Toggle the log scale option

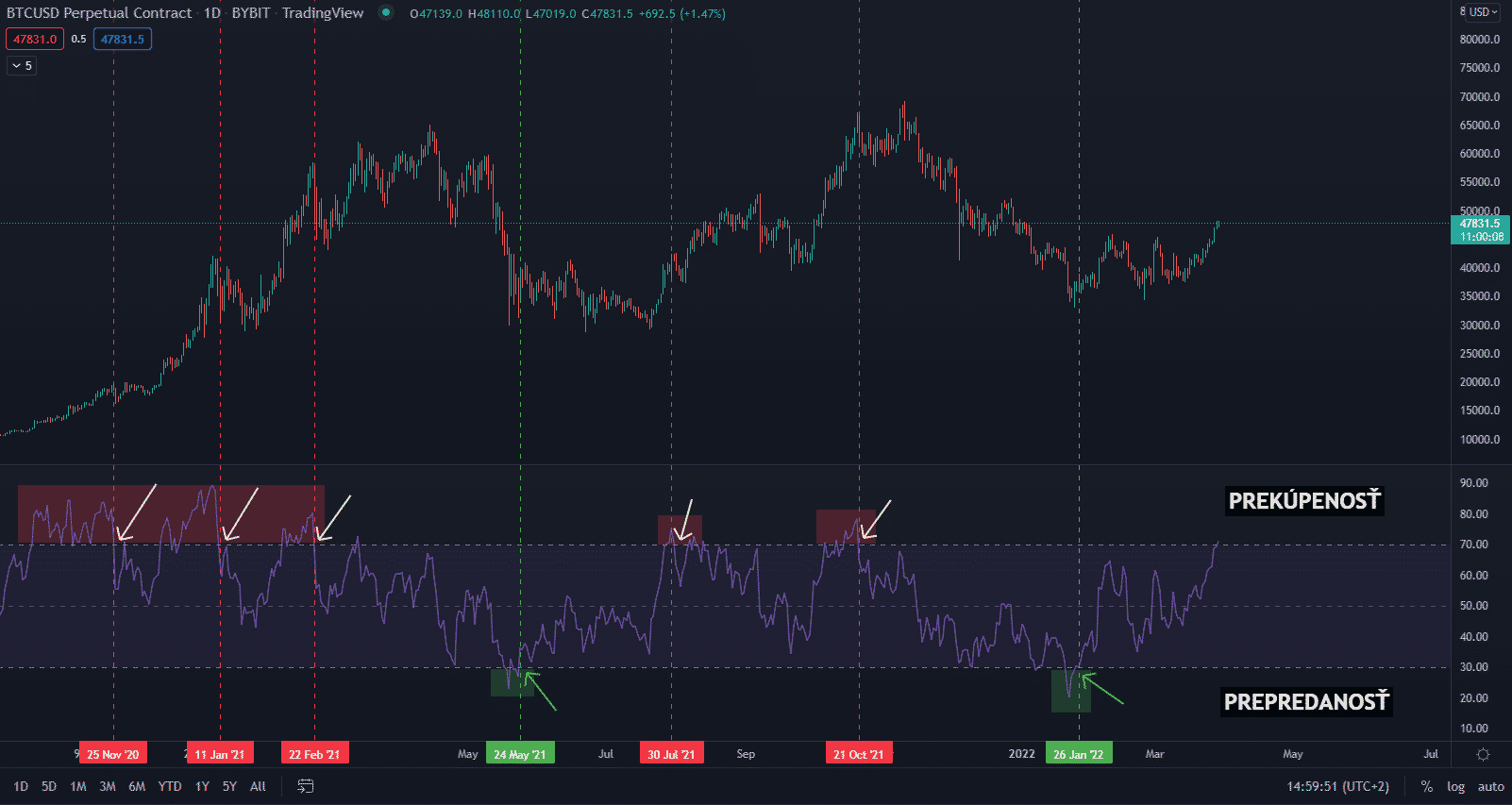pyautogui.click(x=1455, y=786)
